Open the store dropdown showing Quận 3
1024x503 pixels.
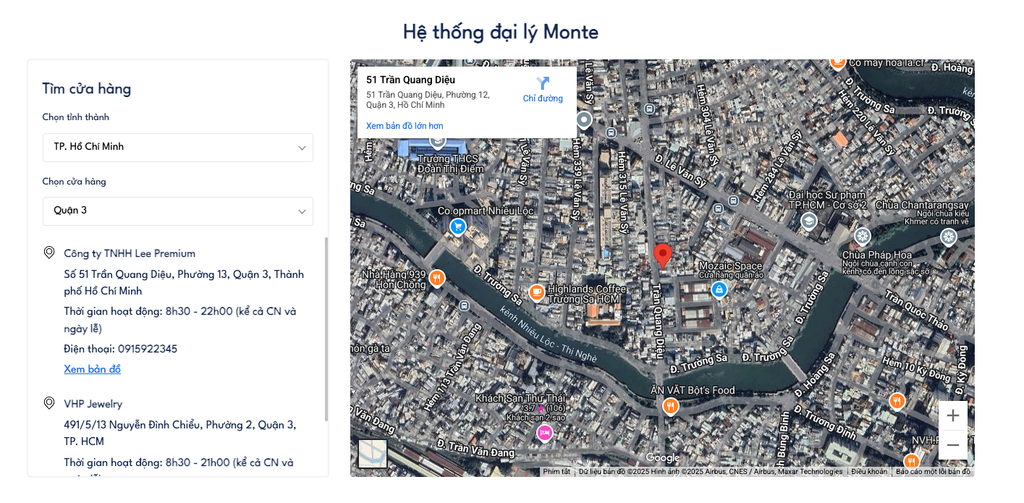tap(178, 211)
